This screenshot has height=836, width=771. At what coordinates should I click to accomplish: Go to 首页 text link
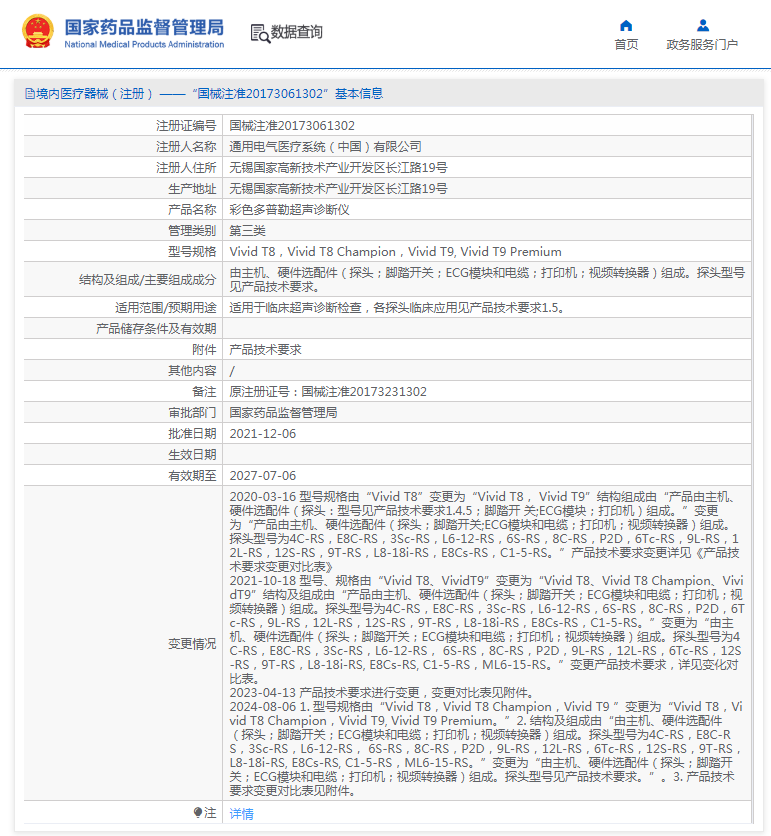tap(626, 44)
